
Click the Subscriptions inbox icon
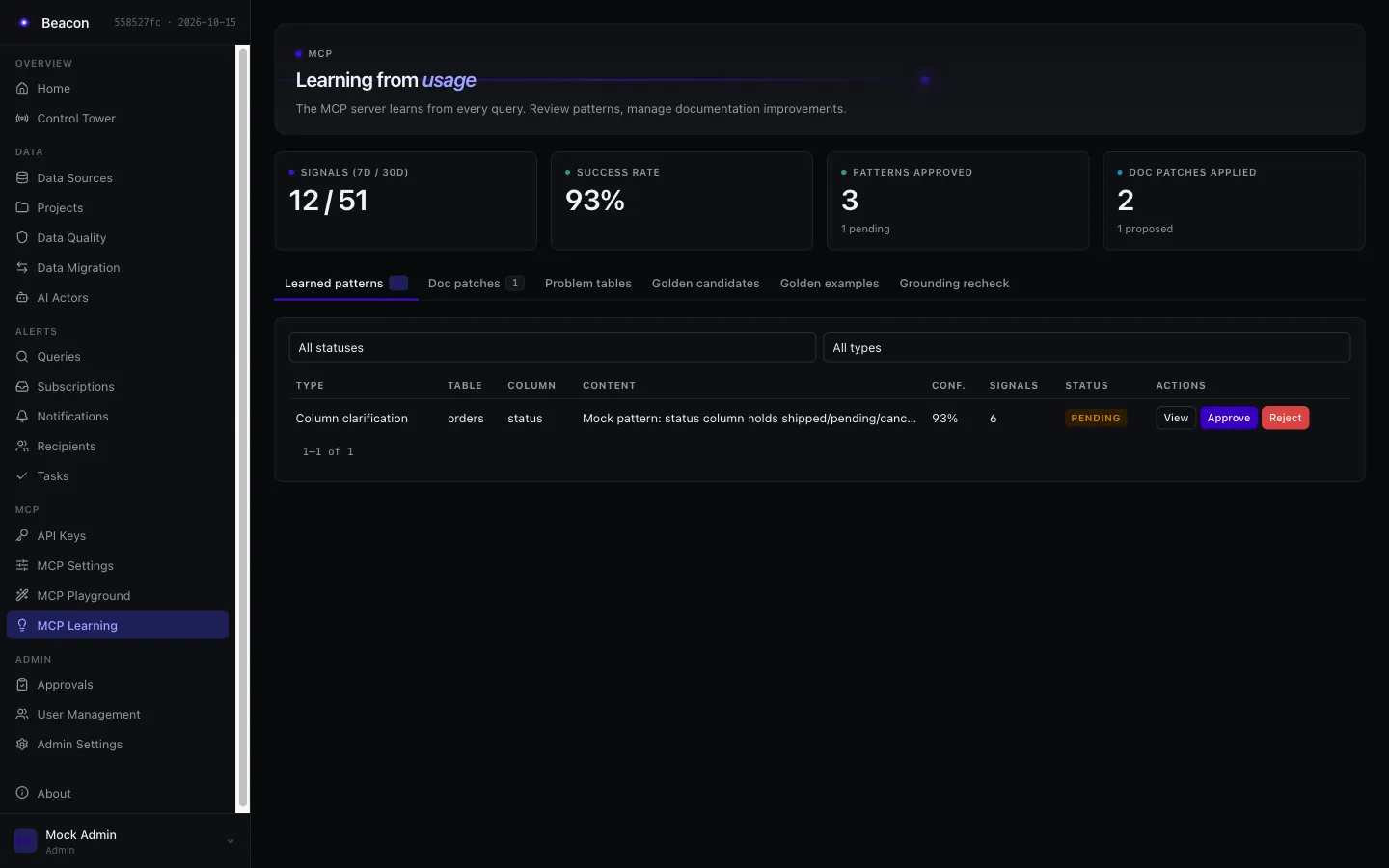click(22, 386)
